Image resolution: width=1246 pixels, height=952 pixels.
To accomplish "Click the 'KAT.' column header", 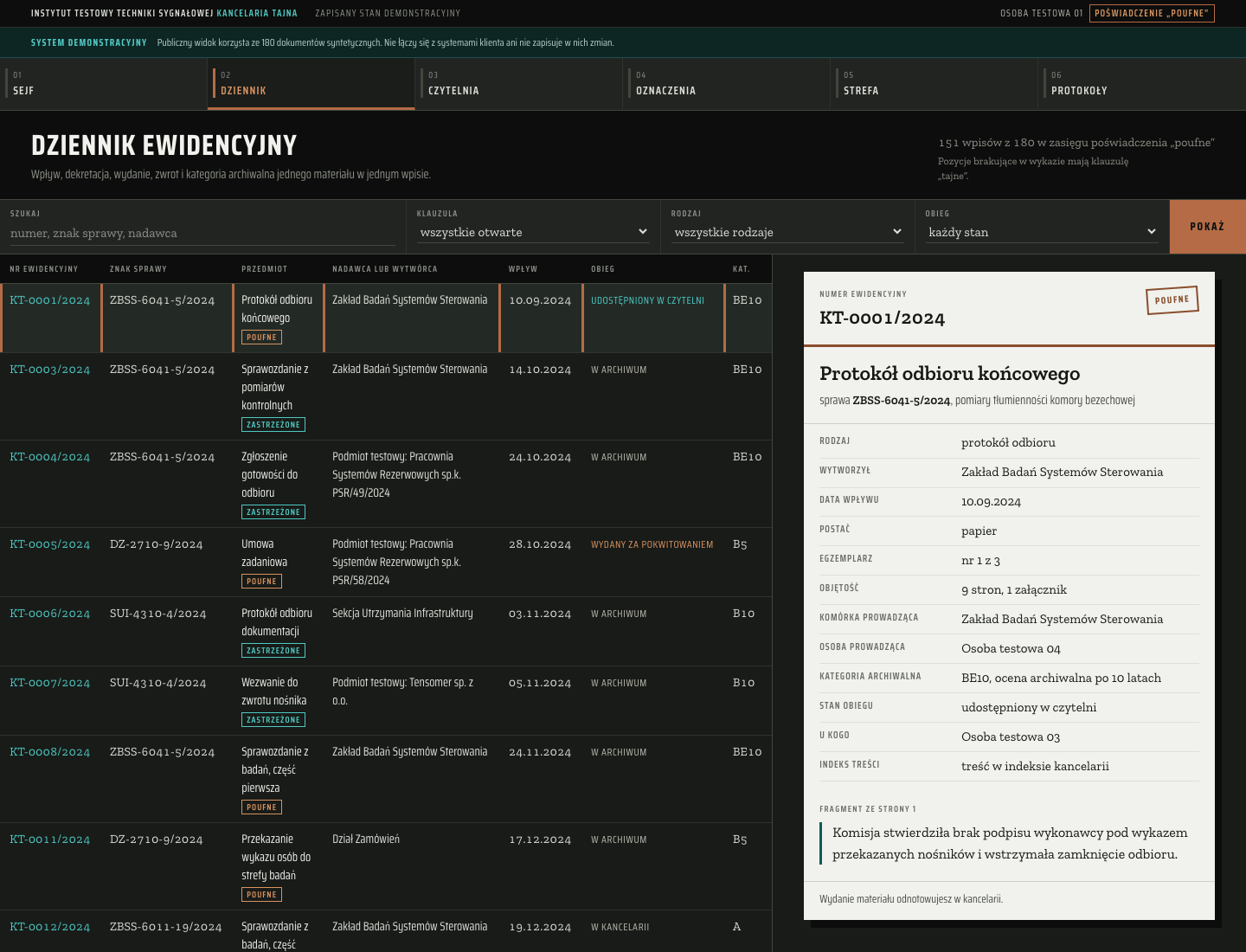I will [x=741, y=269].
